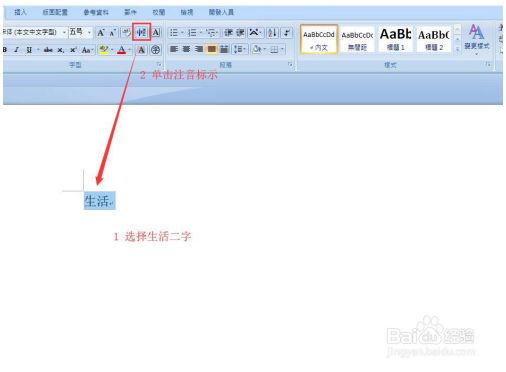Image resolution: width=506 pixels, height=372 pixels.
Task: Click the Change Styles large A icon
Action: (477, 37)
